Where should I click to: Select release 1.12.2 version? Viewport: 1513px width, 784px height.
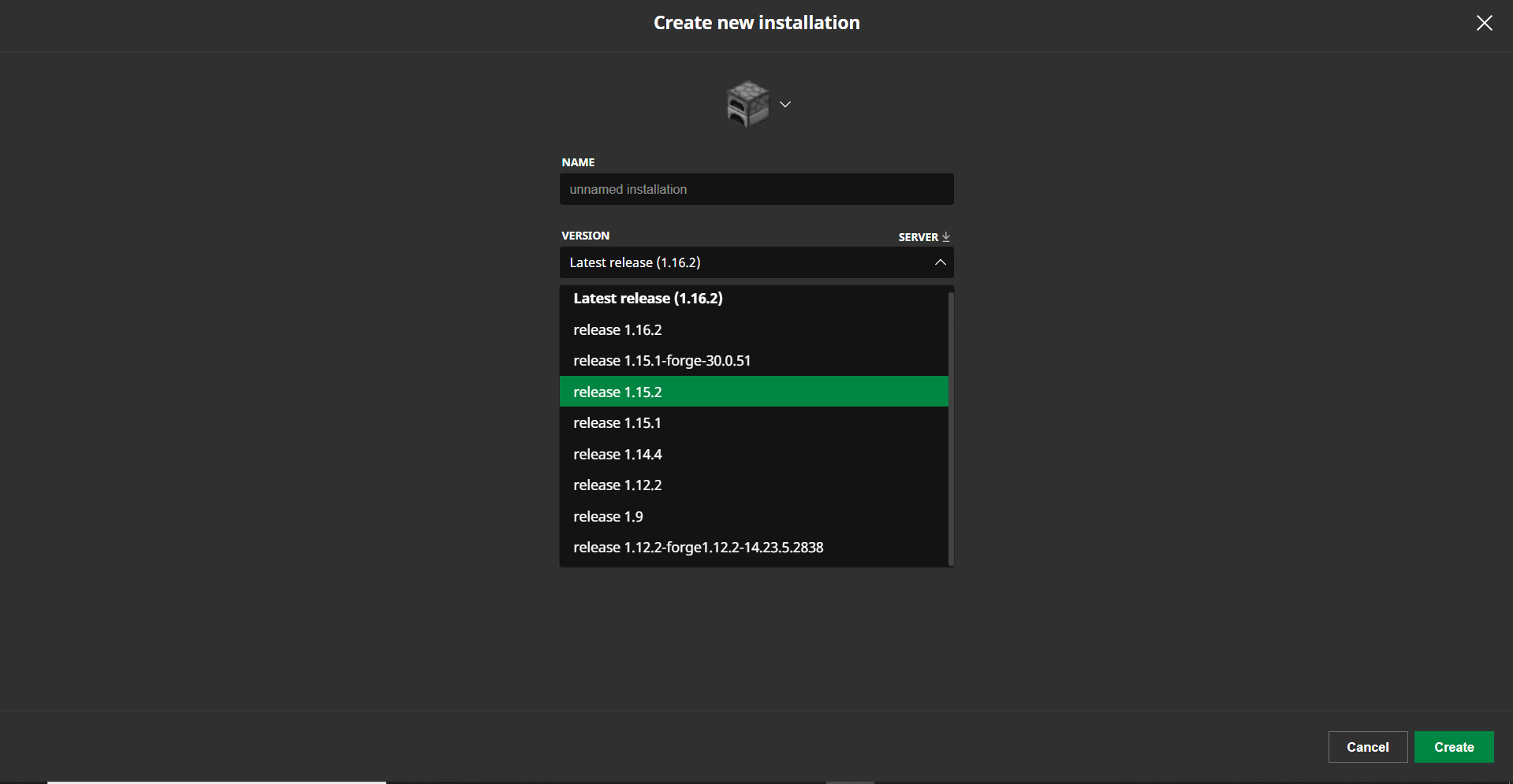[617, 485]
